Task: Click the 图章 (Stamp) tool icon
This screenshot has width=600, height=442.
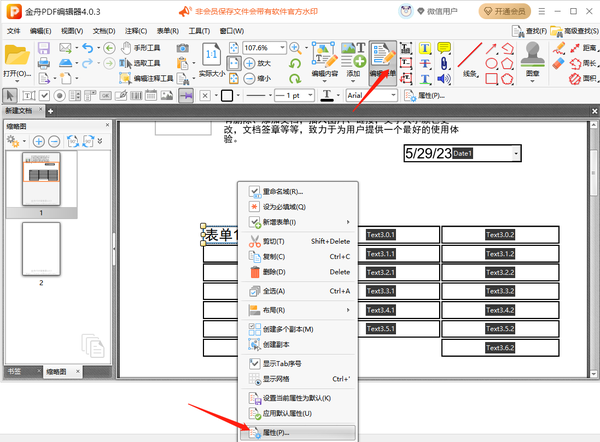Action: (x=533, y=57)
